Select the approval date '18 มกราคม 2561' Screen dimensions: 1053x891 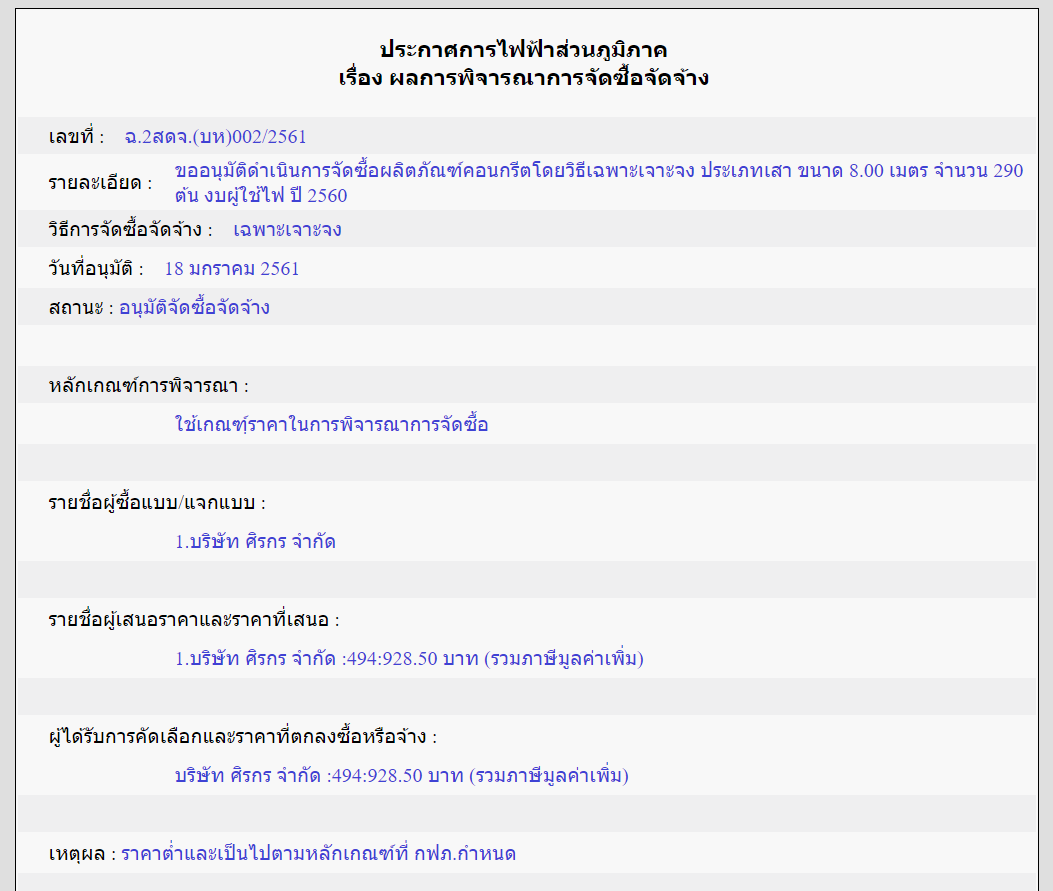pyautogui.click(x=232, y=269)
